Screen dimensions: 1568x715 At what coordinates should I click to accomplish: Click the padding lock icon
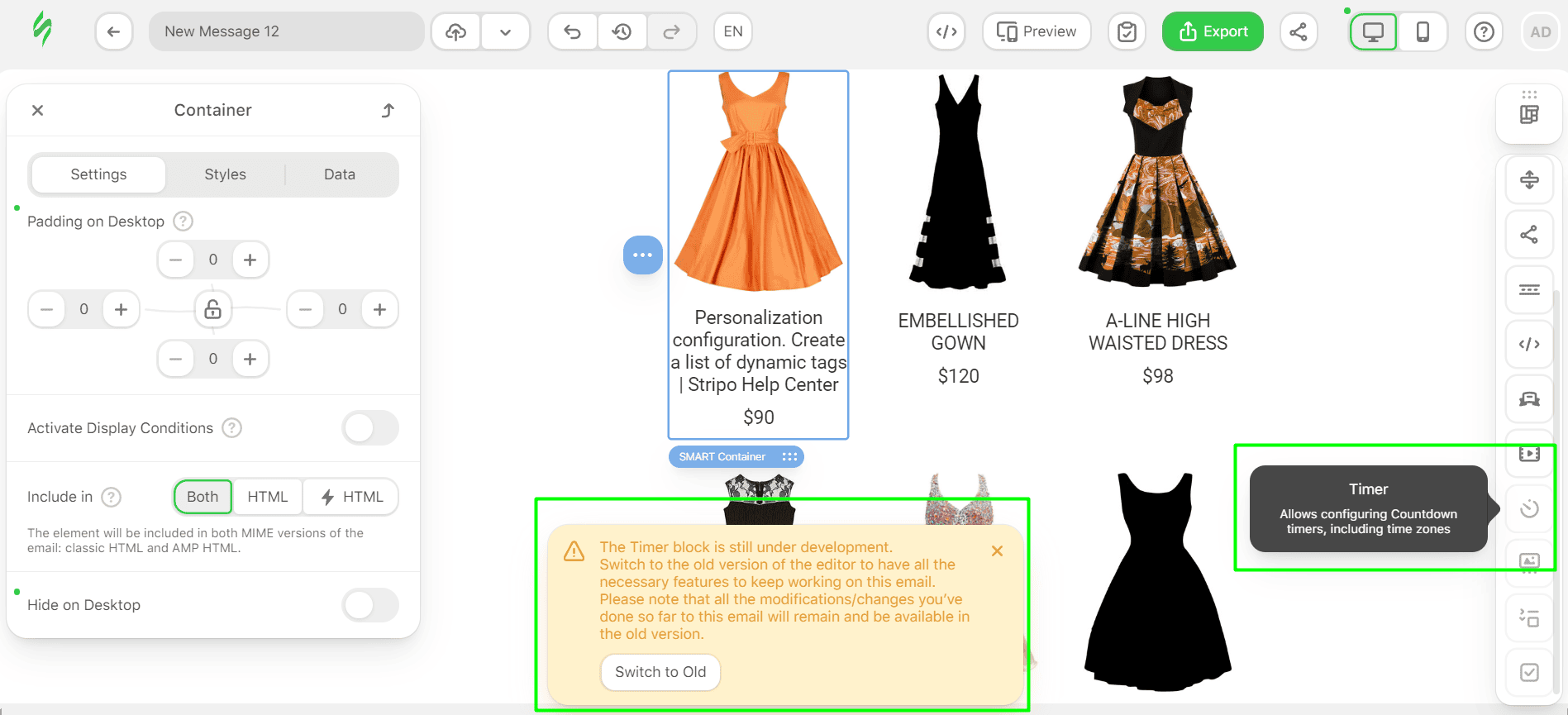212,309
